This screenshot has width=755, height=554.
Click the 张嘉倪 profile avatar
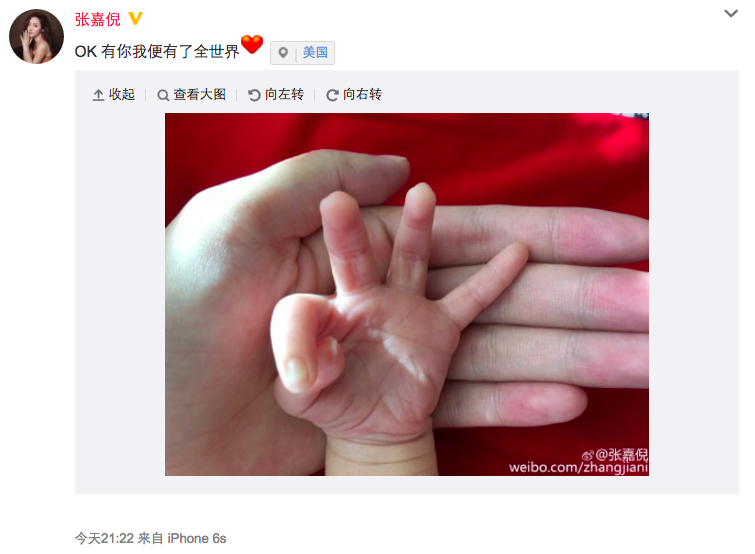coord(37,36)
